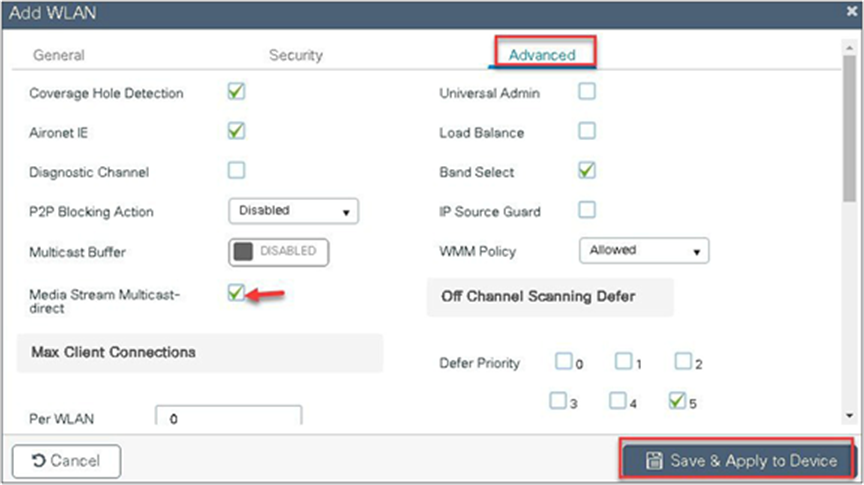The width and height of the screenshot is (864, 485).
Task: Uncheck Defer Priority 5 checkbox
Action: (x=677, y=401)
